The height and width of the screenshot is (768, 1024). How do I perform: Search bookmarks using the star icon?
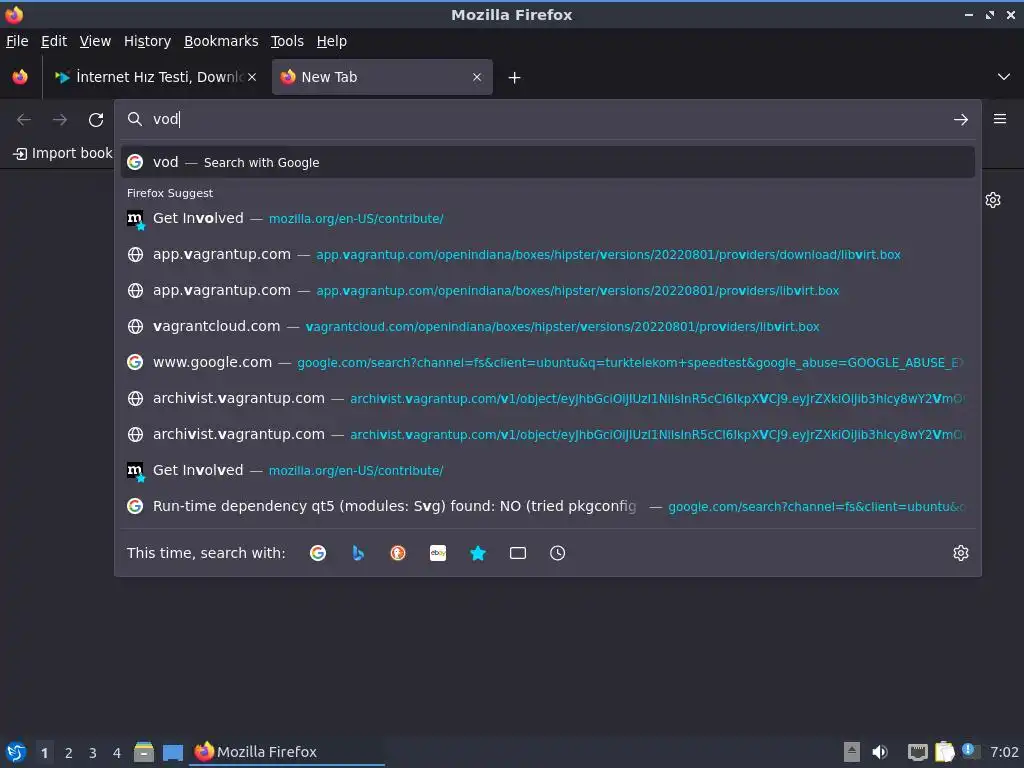478,553
